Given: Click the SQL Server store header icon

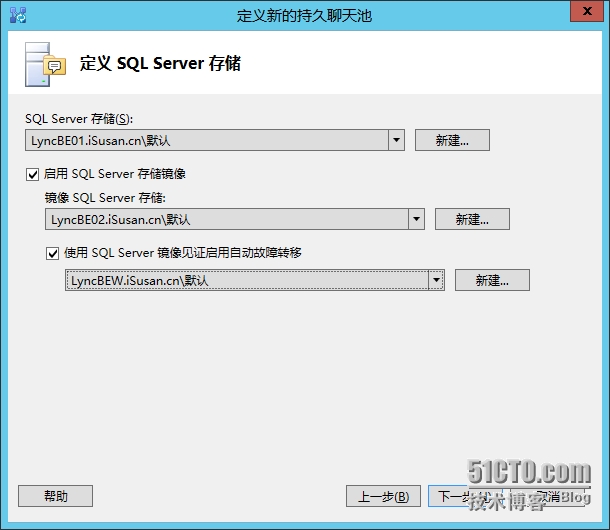Looking at the screenshot, I should pos(45,65).
